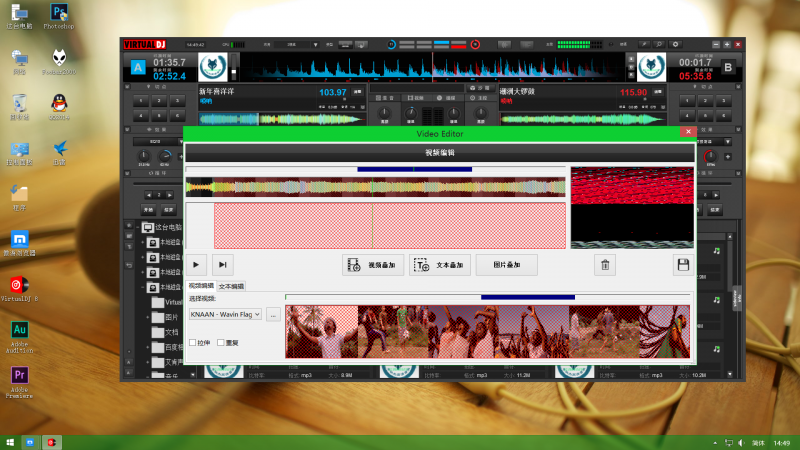Click the Windows Start button
The width and height of the screenshot is (800, 450).
9,442
